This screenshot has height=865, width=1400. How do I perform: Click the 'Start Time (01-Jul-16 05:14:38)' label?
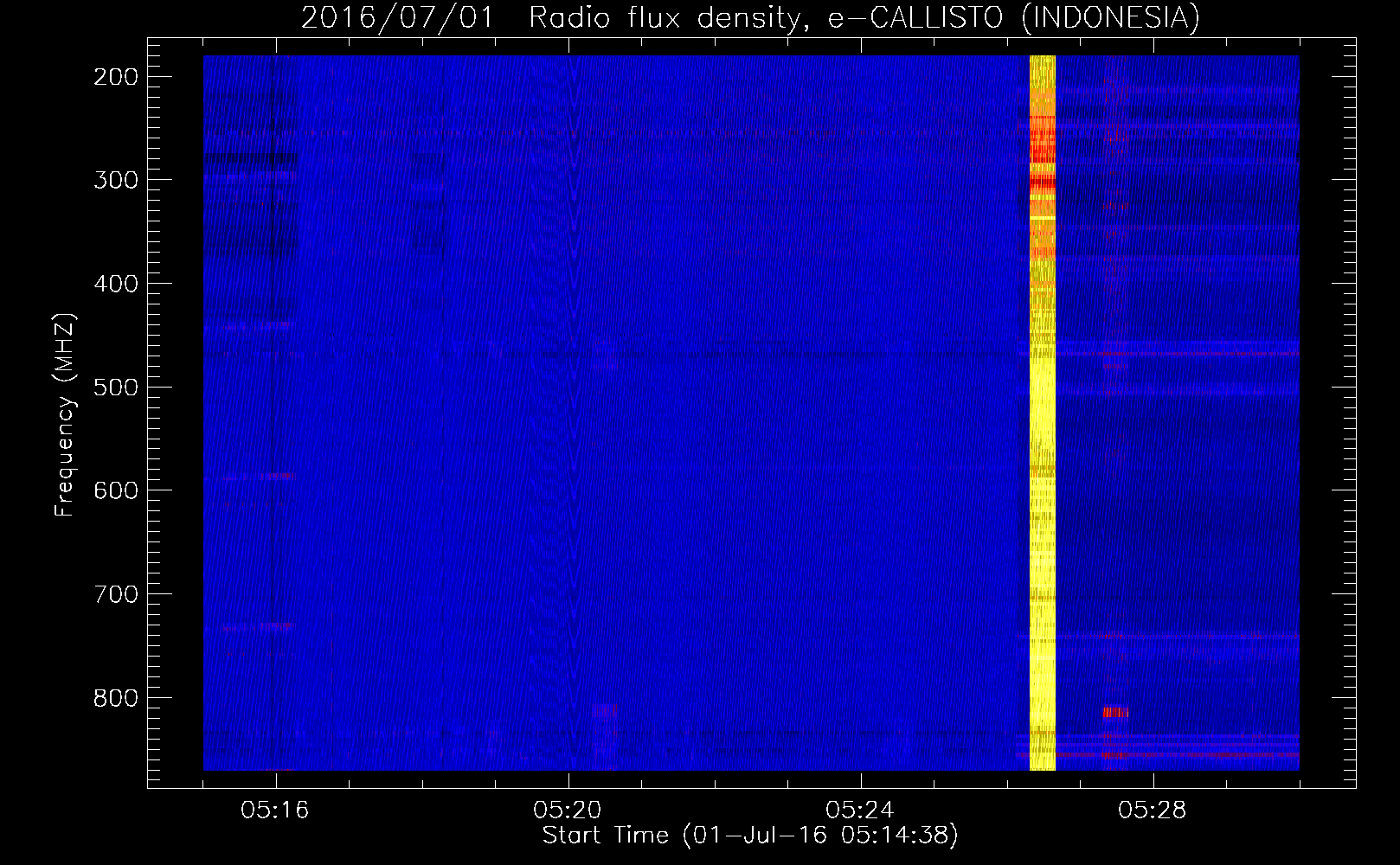coord(750,836)
